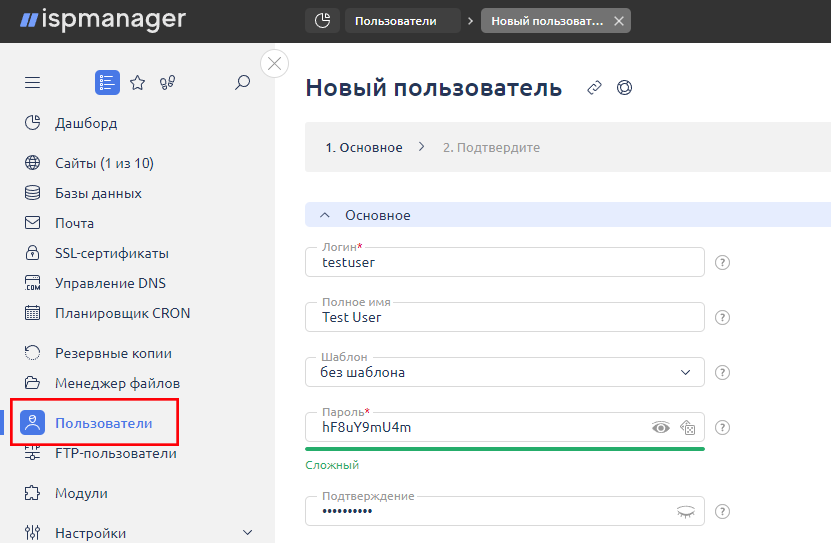This screenshot has height=543, width=831.
Task: Expand the Настройки submenu chevron
Action: (x=247, y=532)
